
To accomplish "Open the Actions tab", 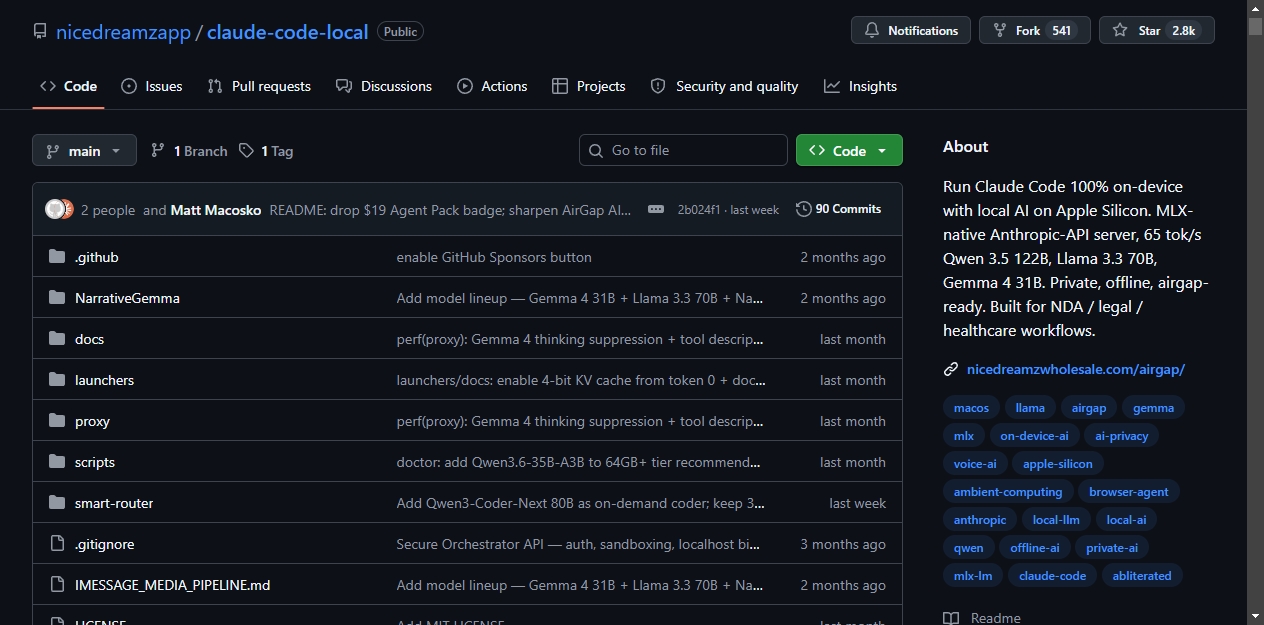I will (x=492, y=86).
